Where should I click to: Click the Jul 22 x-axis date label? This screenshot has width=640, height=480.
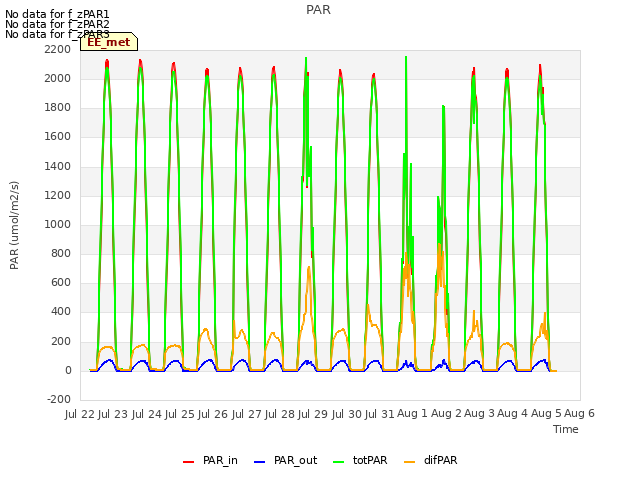[x=80, y=414]
